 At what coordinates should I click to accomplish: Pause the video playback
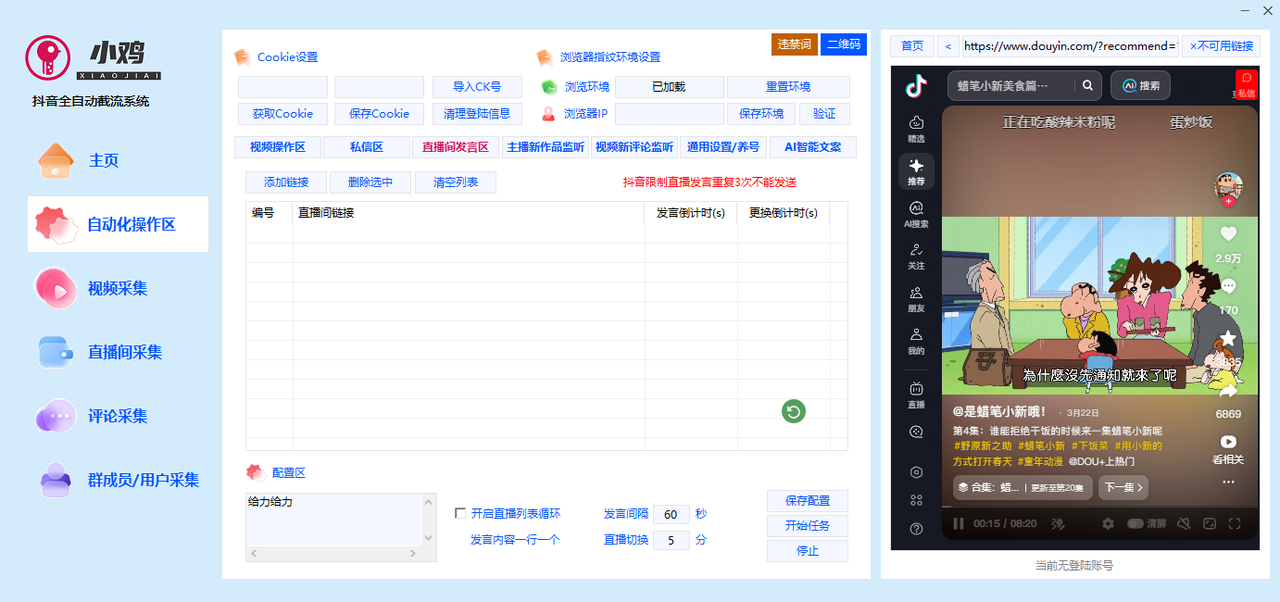pos(958,523)
